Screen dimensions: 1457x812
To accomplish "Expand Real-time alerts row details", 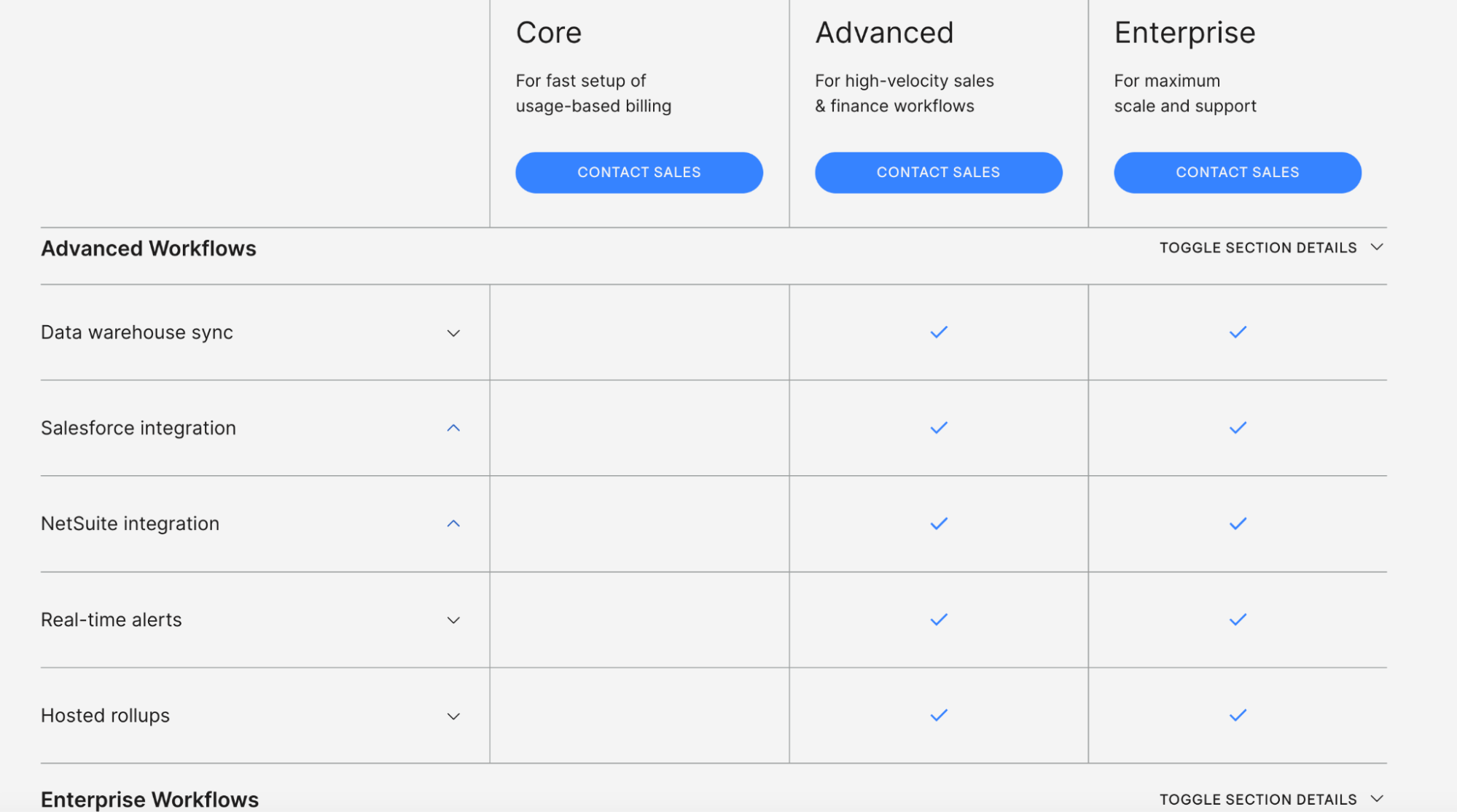I will coord(453,620).
